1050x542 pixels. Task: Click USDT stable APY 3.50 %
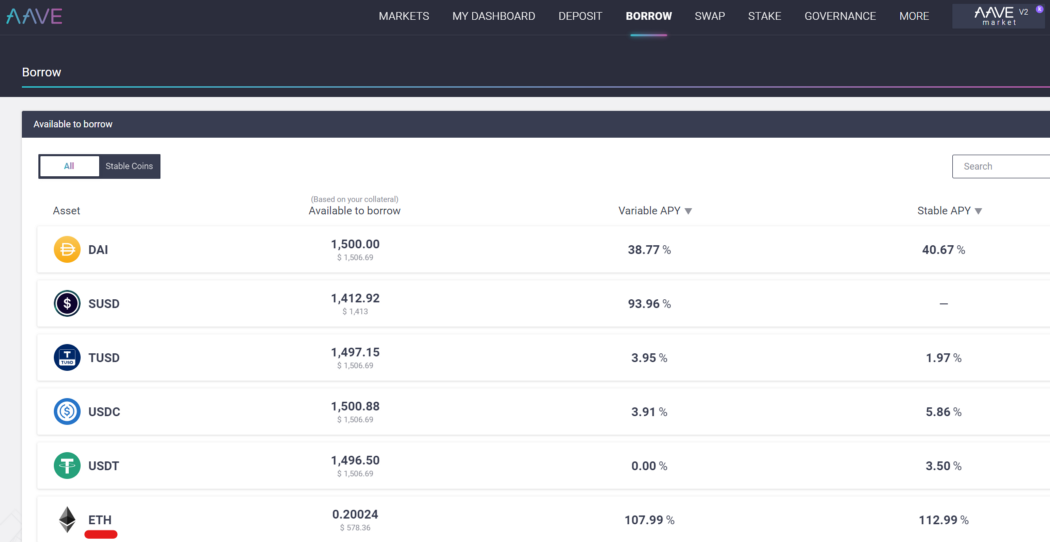tap(944, 466)
